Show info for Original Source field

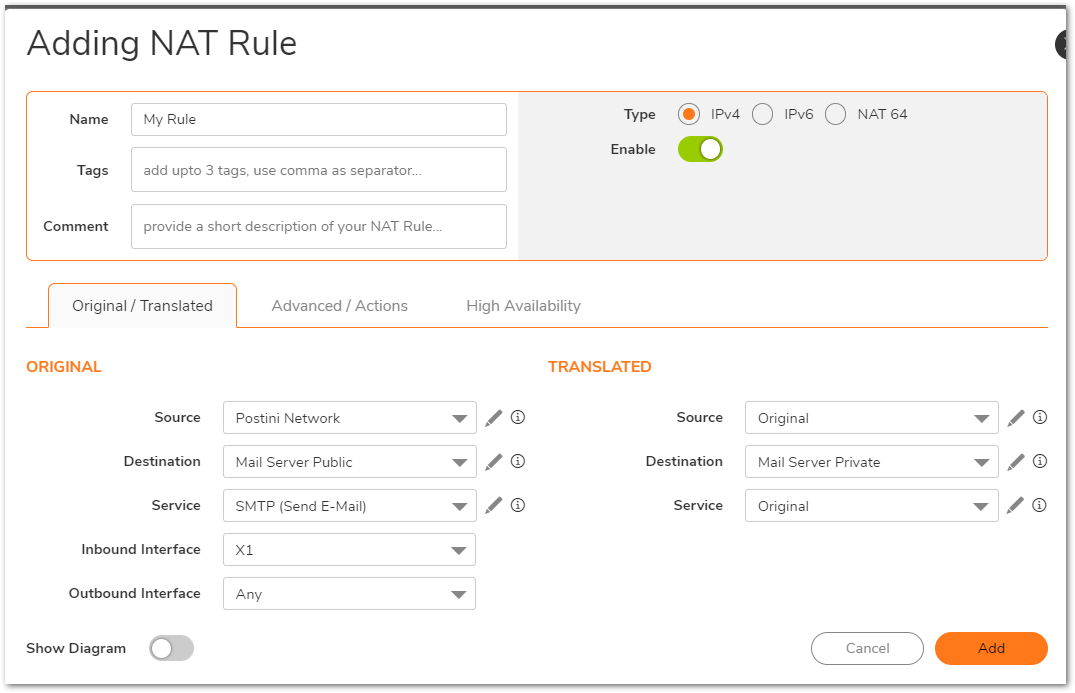pos(518,417)
